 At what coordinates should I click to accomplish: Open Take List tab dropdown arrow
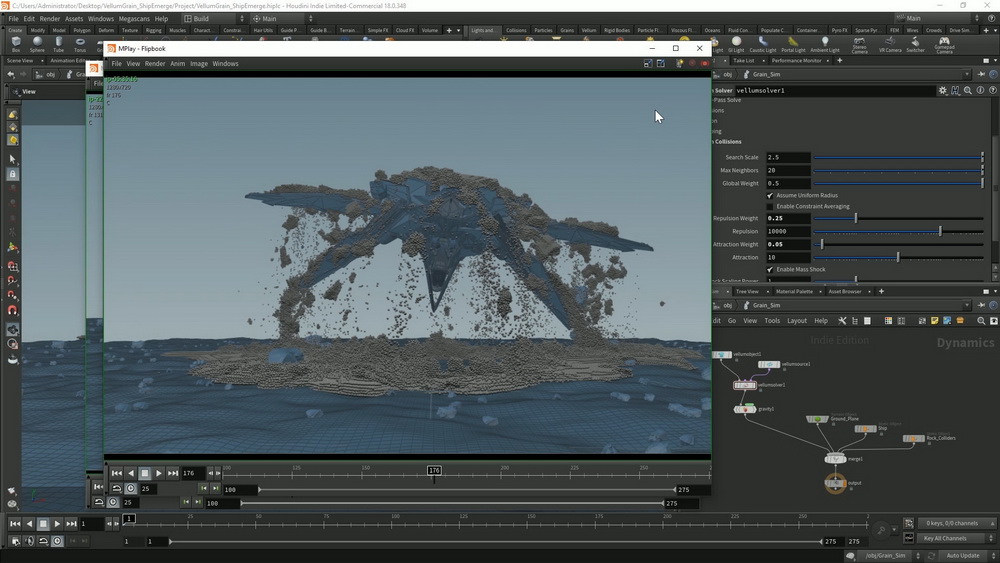click(764, 61)
